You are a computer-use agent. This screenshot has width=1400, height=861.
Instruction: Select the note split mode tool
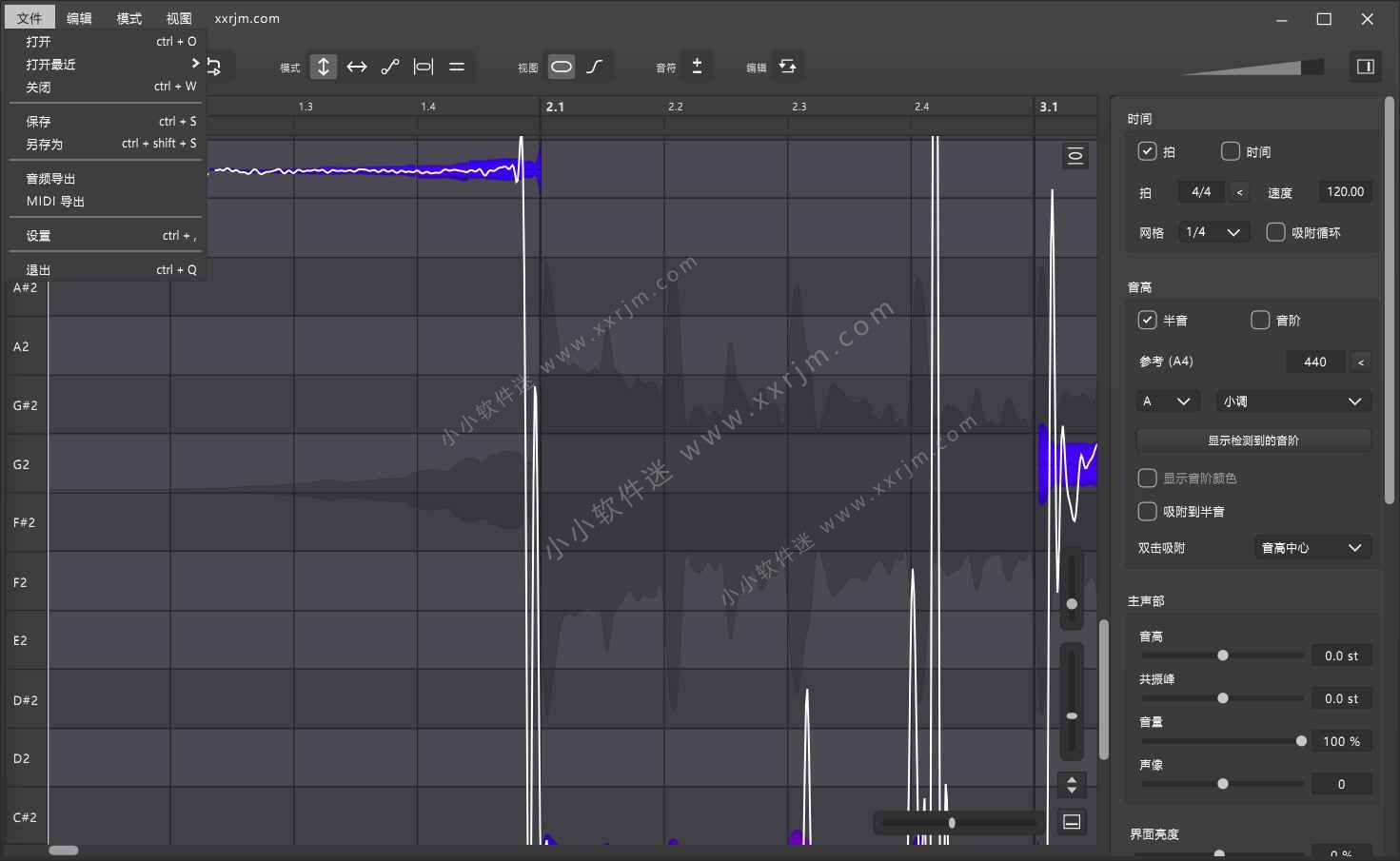click(x=424, y=67)
